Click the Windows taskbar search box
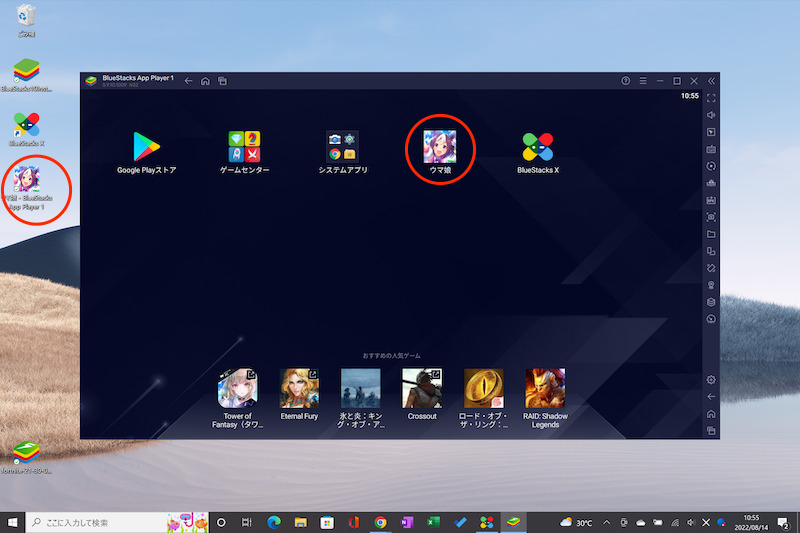 95,522
